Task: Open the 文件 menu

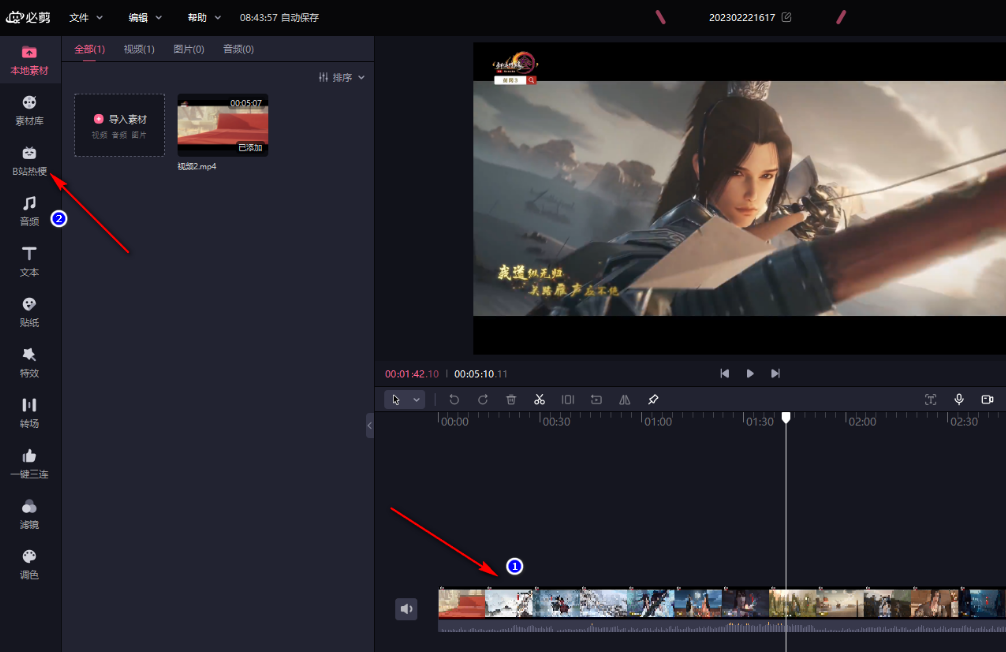Action: 86,17
